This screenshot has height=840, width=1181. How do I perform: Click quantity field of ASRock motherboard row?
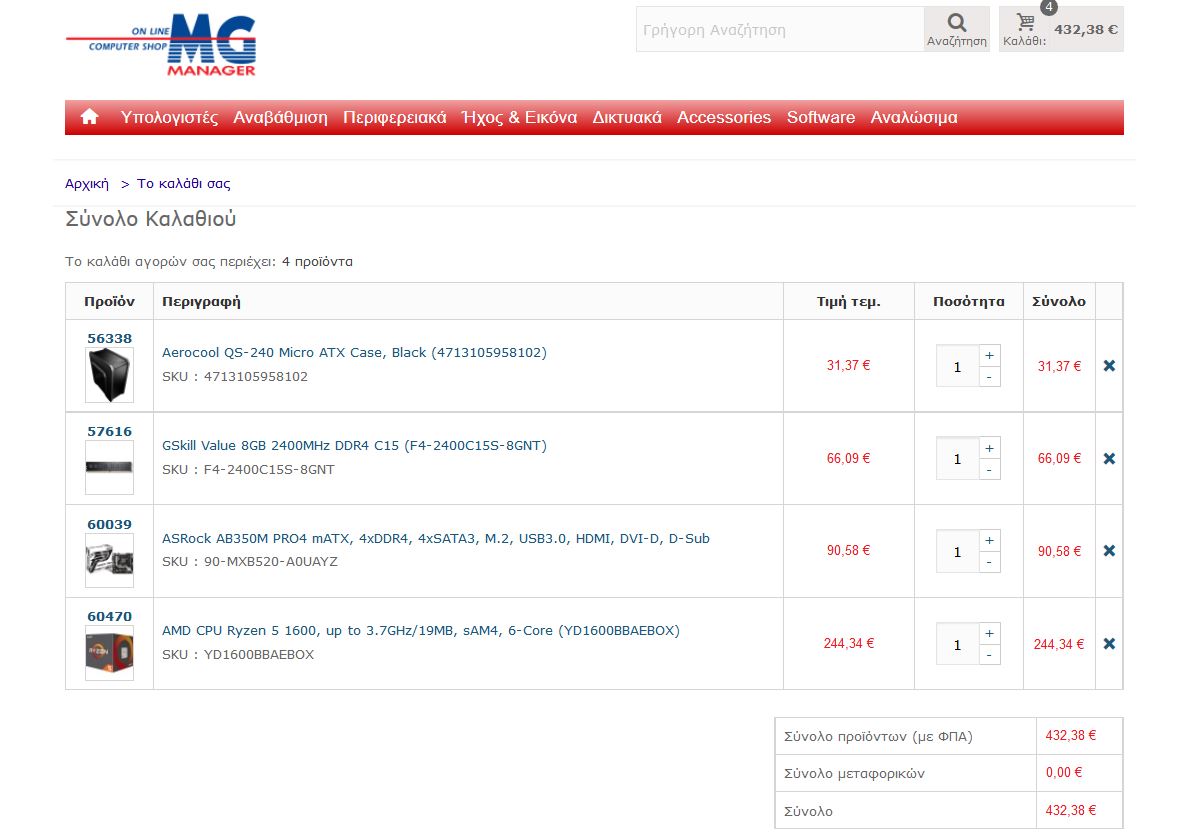click(x=957, y=551)
